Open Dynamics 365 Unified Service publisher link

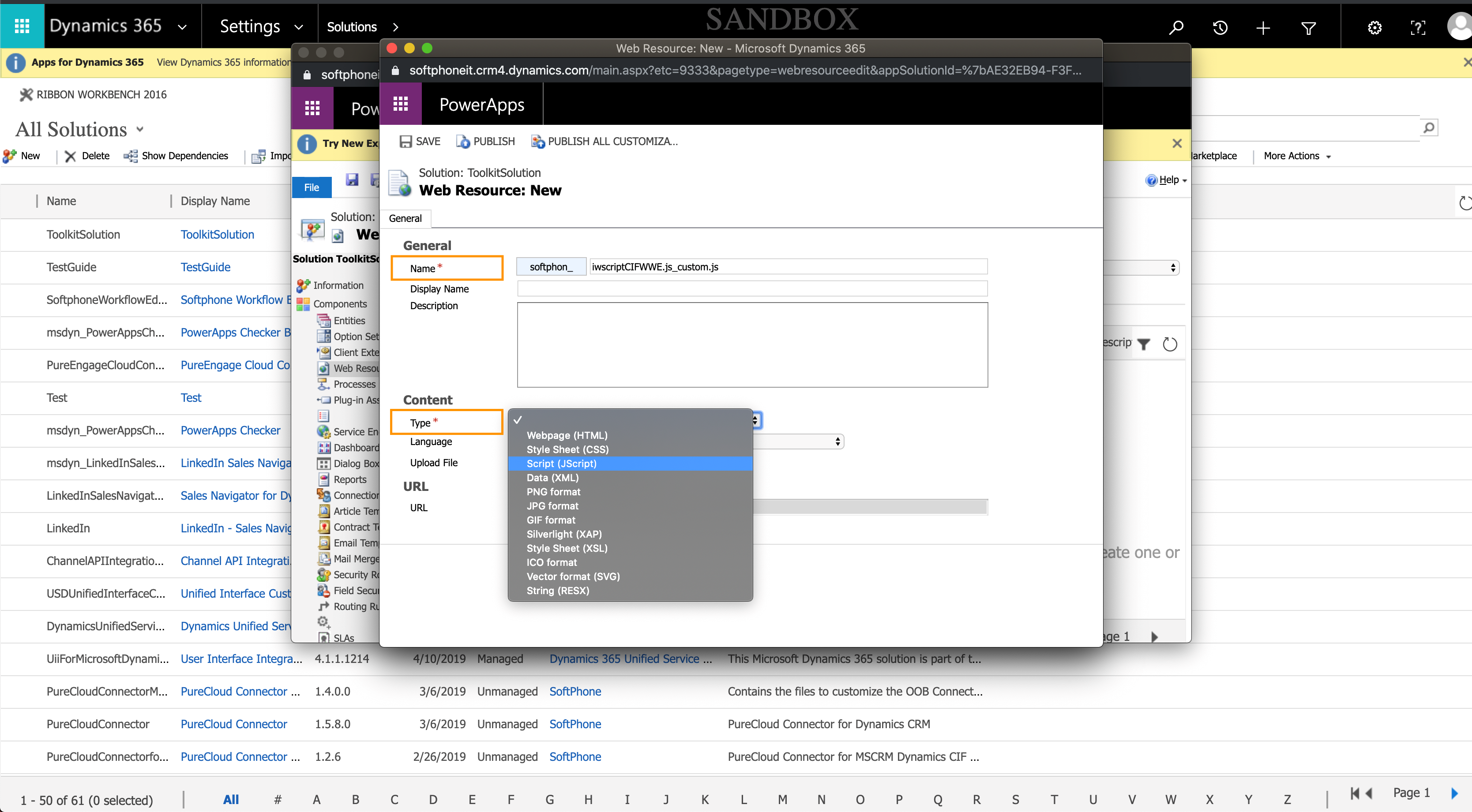[x=631, y=659]
